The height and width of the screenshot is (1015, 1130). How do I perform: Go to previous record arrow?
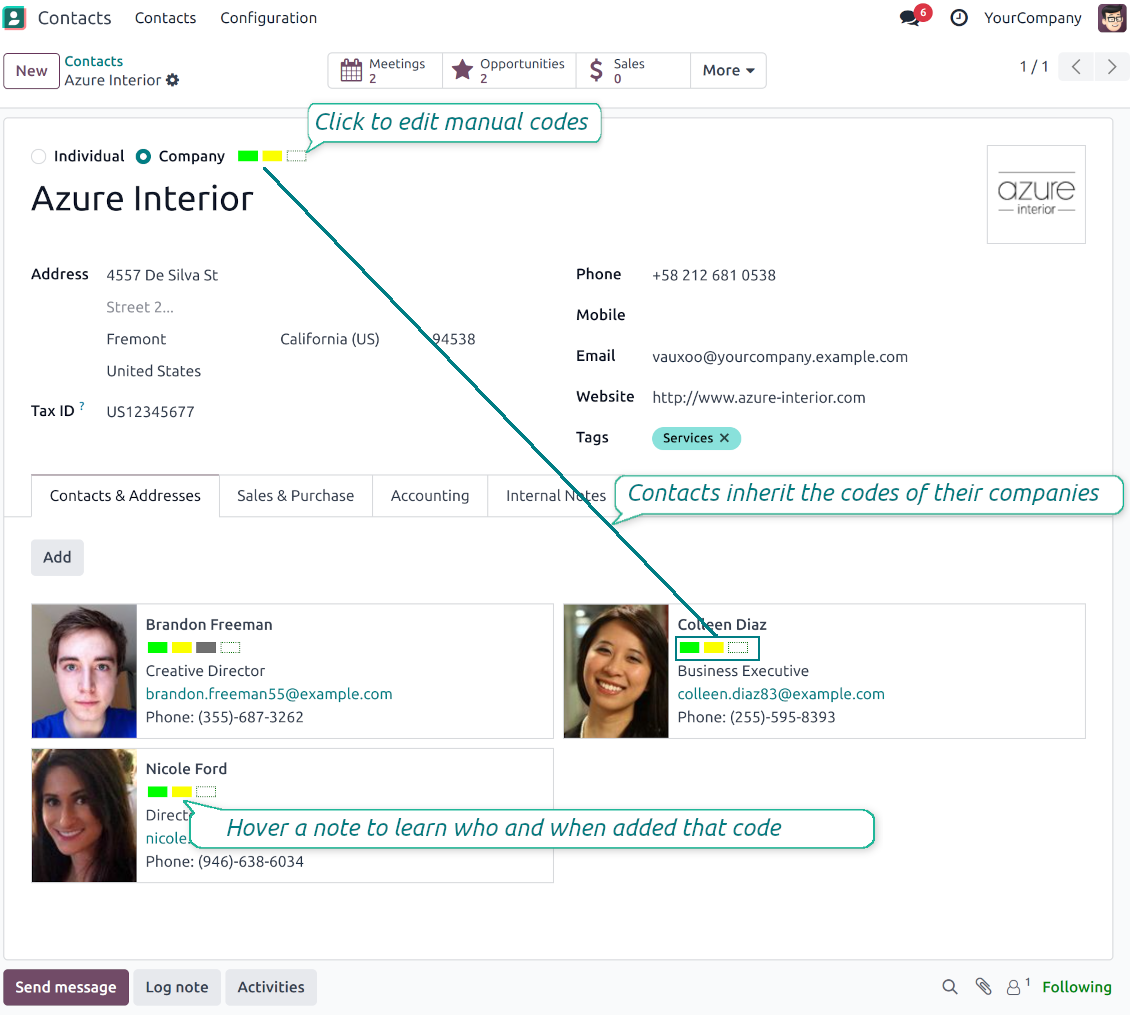tap(1076, 67)
